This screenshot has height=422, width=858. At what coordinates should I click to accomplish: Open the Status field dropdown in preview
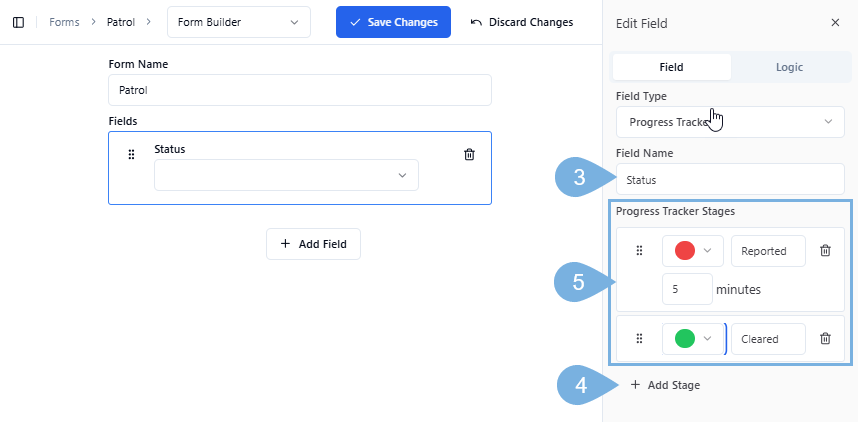(286, 175)
